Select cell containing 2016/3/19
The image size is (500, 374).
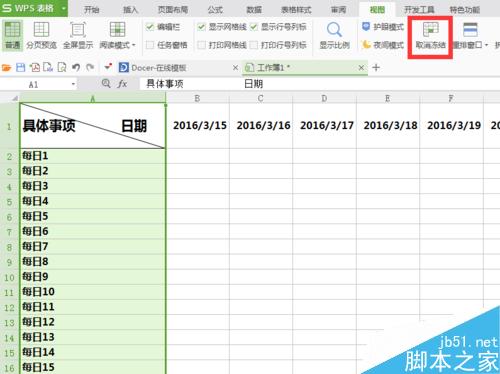[x=452, y=126]
